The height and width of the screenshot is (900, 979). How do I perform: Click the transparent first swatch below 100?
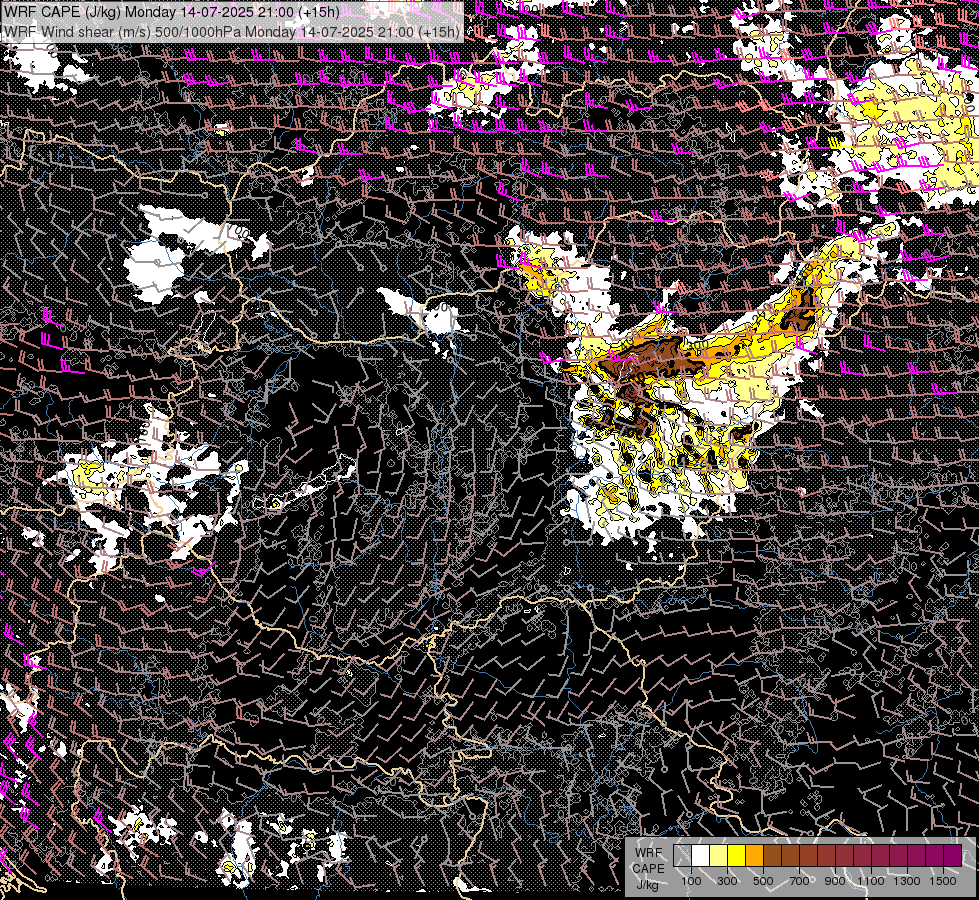(x=682, y=856)
